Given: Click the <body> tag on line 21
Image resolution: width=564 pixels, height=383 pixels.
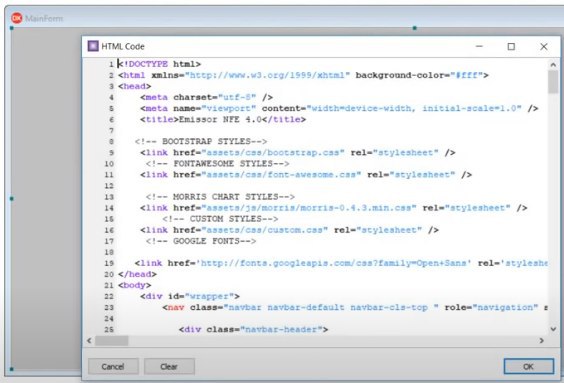Looking at the screenshot, I should tap(135, 285).
